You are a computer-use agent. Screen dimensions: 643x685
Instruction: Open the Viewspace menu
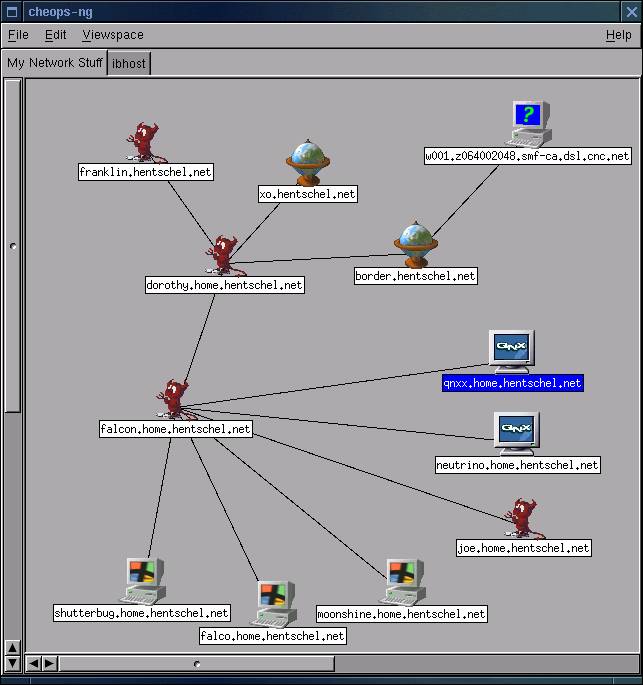pyautogui.click(x=113, y=35)
